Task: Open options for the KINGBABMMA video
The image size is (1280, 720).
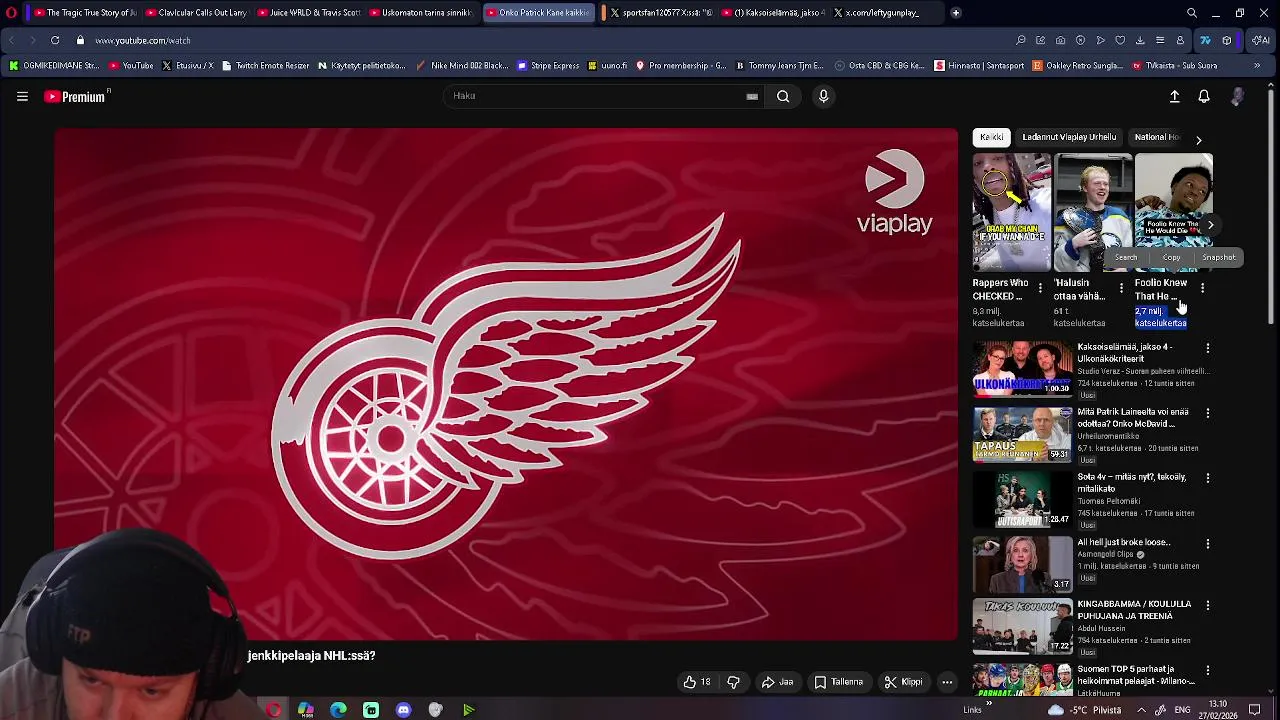Action: click(x=1208, y=606)
